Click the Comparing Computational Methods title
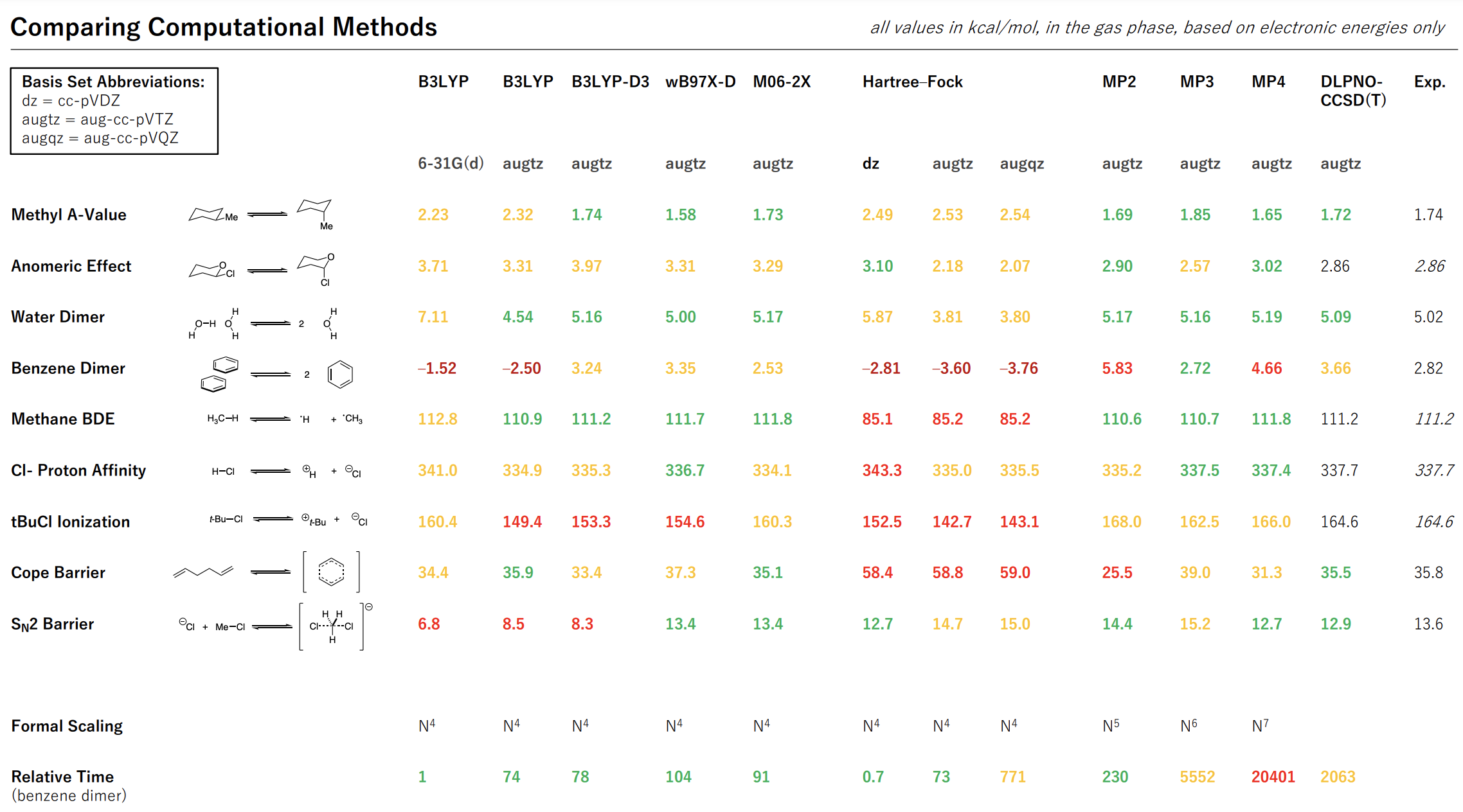 (x=224, y=27)
